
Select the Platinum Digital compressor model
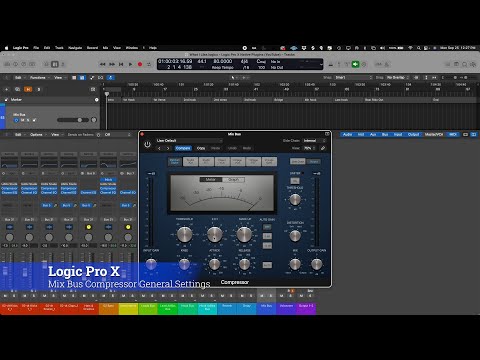click(175, 162)
